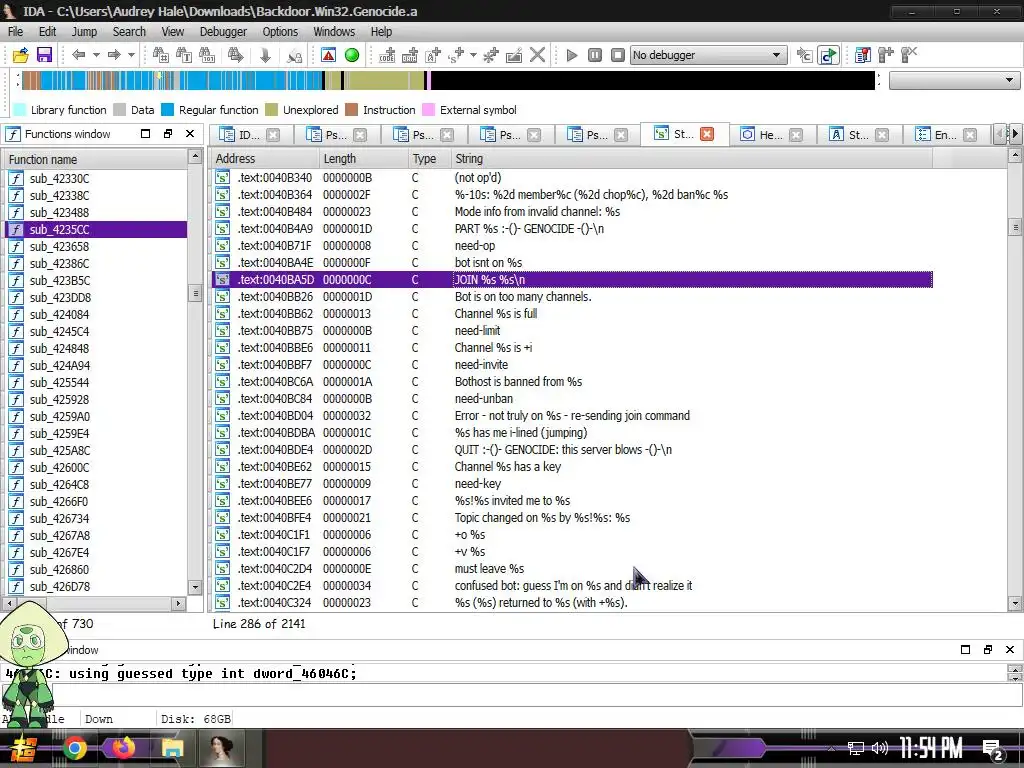Stop the debugger process

point(618,56)
